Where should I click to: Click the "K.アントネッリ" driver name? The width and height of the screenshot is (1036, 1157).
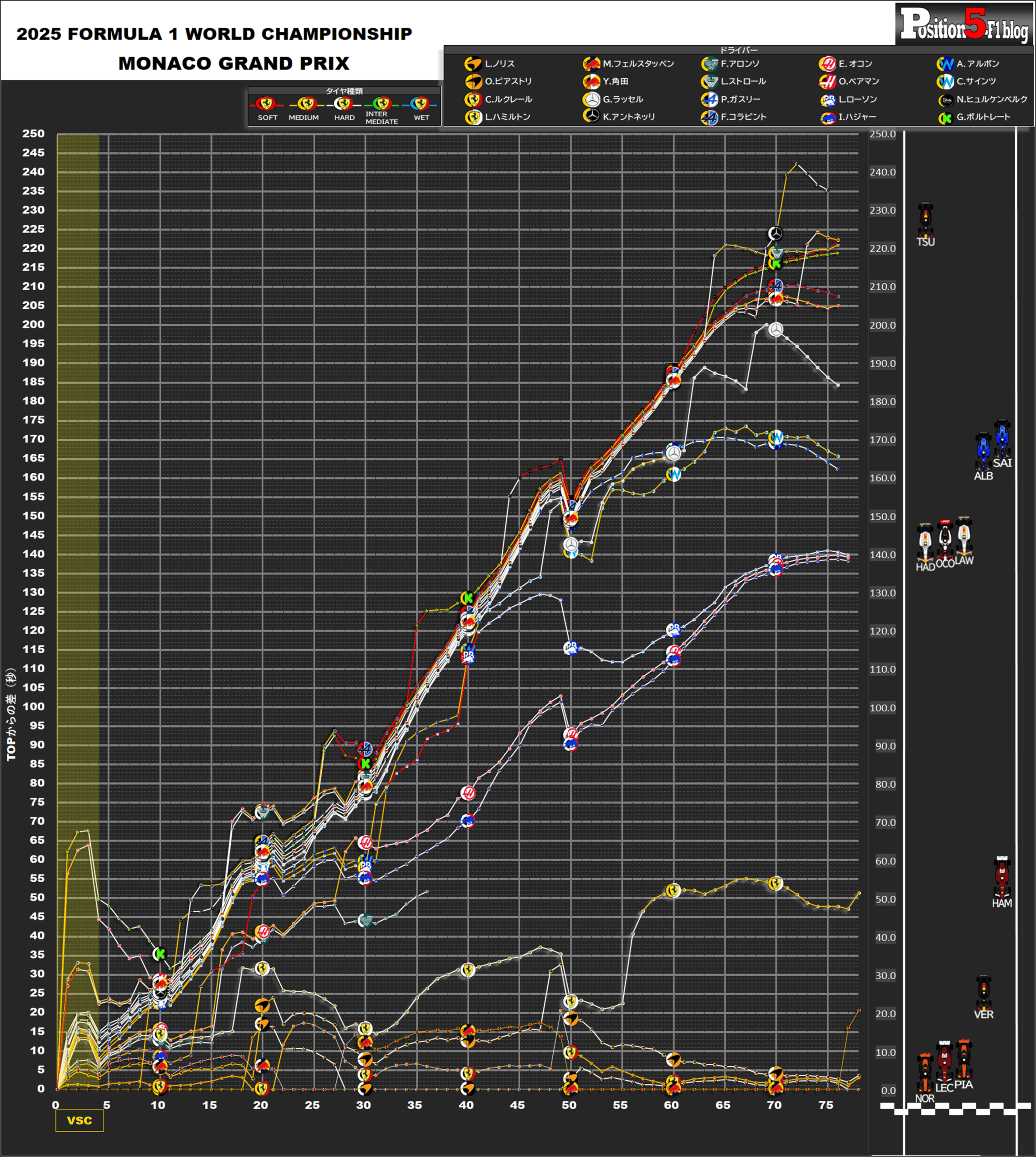(629, 117)
